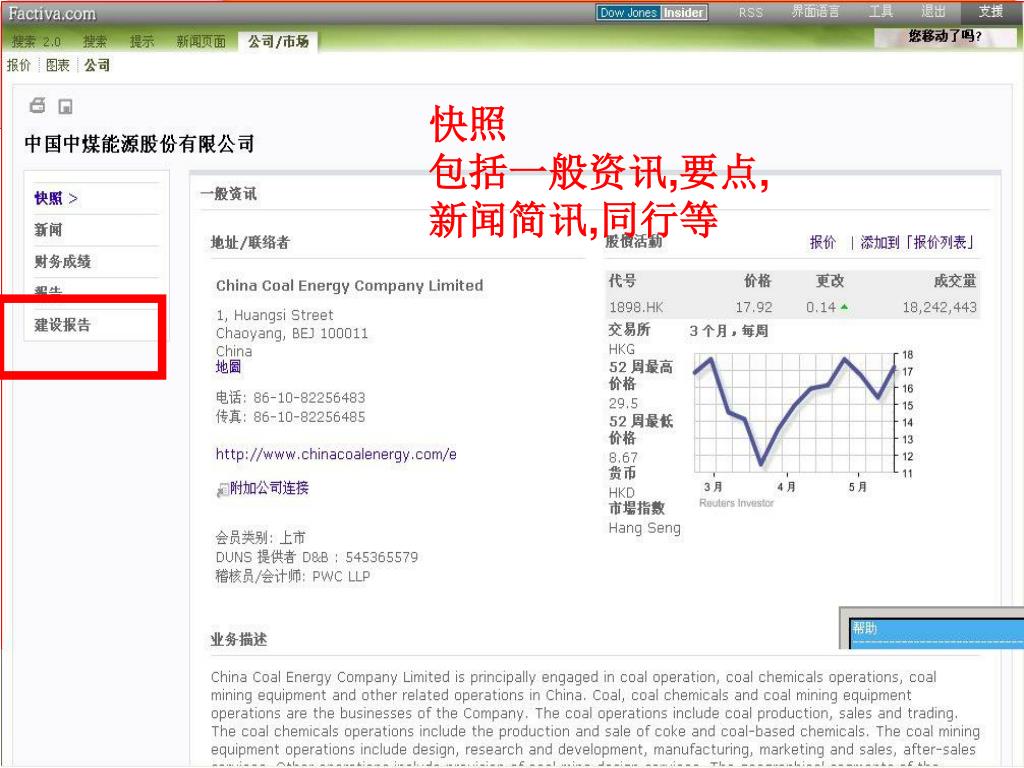Click the company name China Coal Energy Company Limited
This screenshot has width=1024, height=768.
pyautogui.click(x=349, y=286)
